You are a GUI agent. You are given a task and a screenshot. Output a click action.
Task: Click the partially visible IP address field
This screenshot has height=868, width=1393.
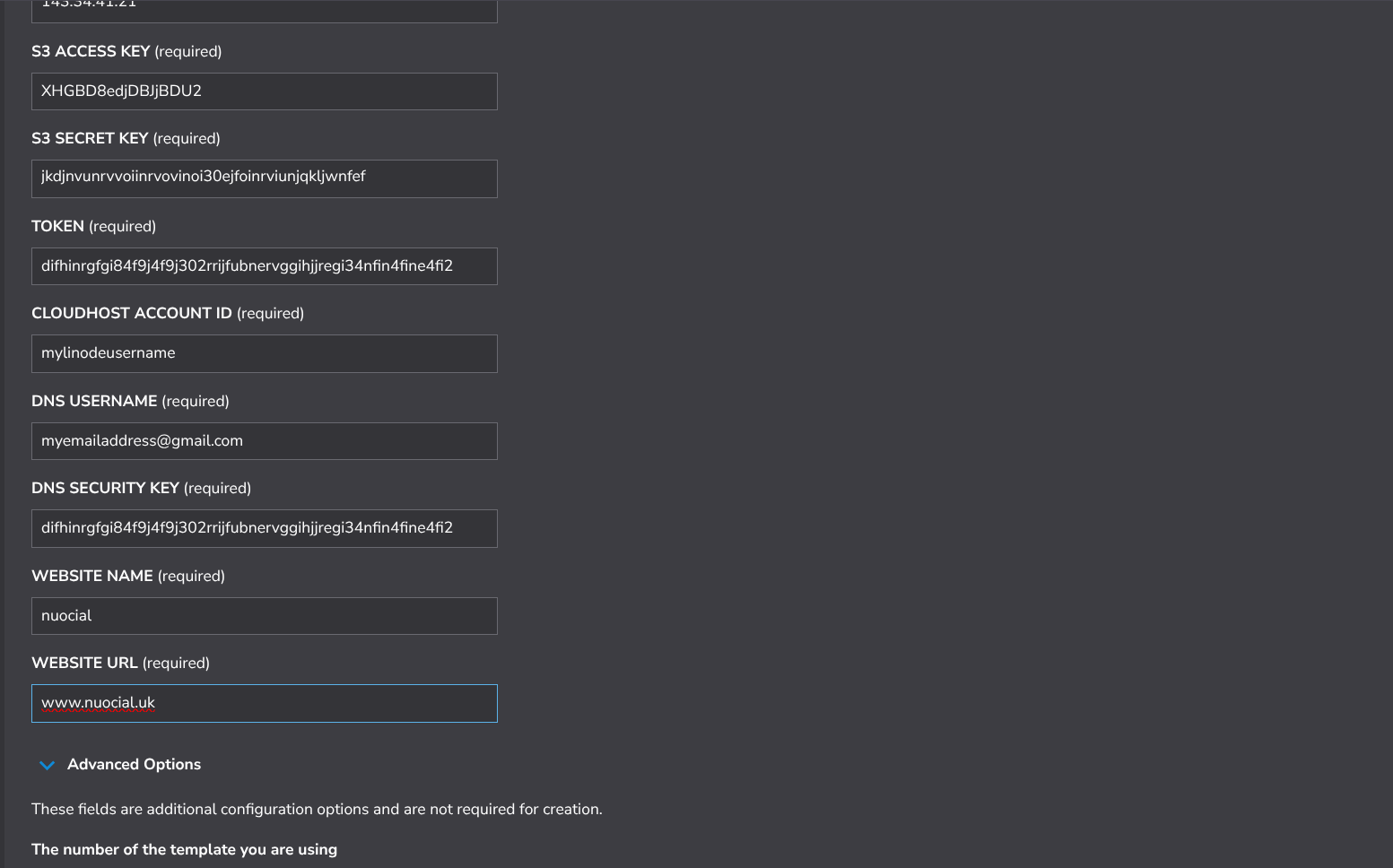point(264,10)
